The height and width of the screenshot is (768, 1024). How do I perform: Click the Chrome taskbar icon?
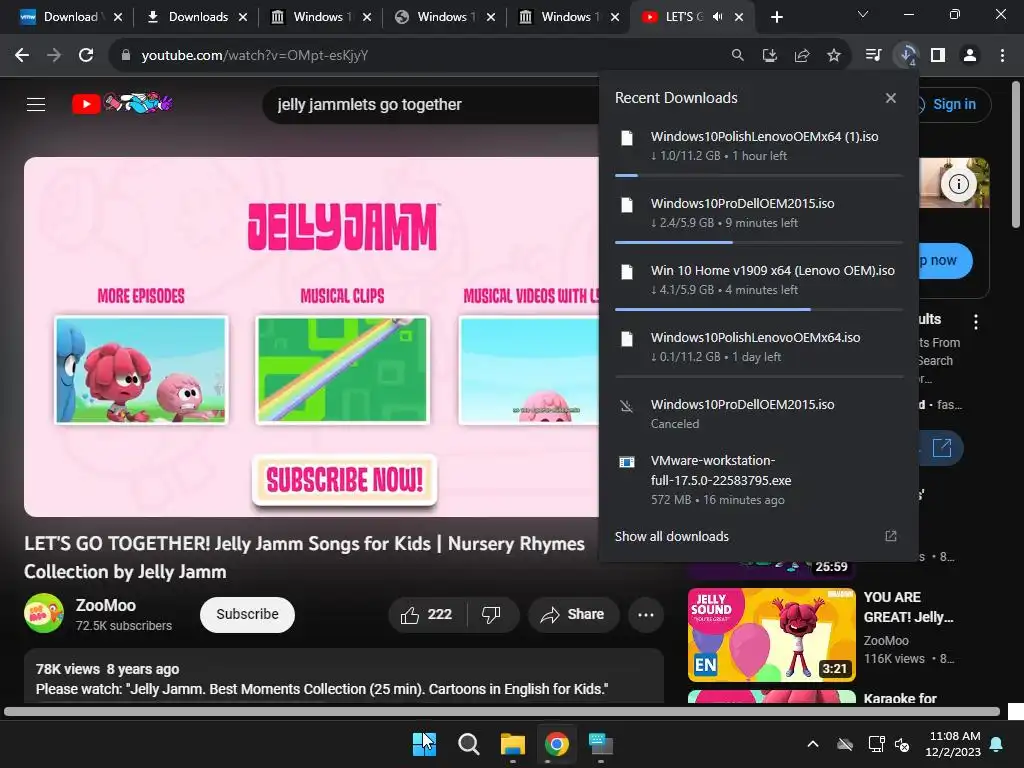click(556, 744)
